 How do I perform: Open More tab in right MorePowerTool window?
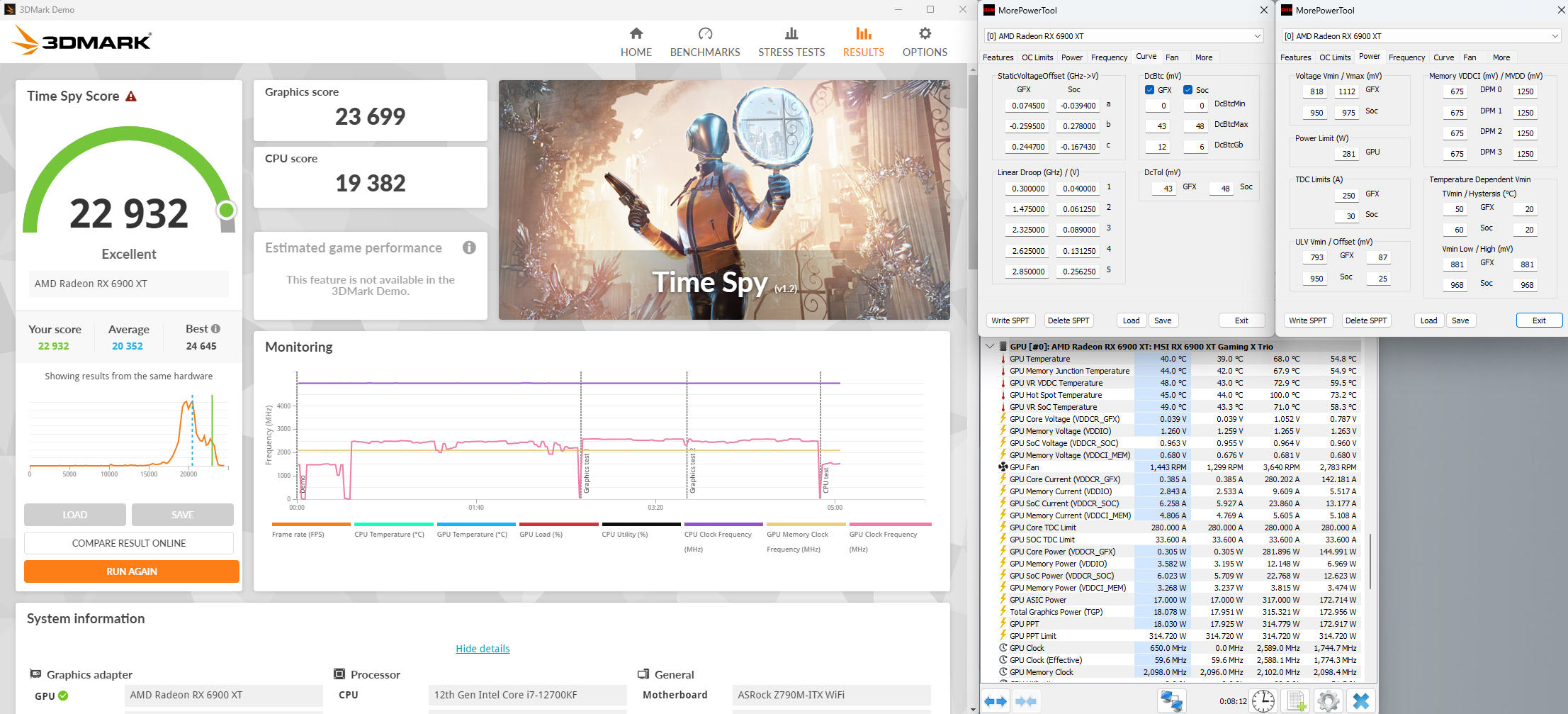pyautogui.click(x=1501, y=57)
